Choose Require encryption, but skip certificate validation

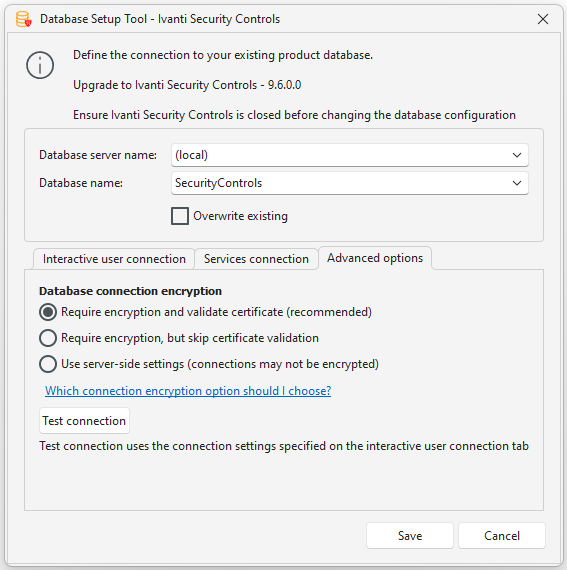[48, 338]
